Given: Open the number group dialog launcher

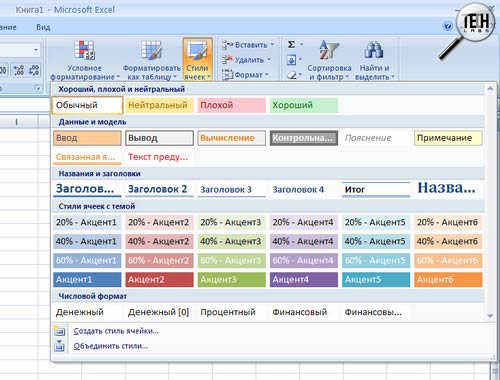Looking at the screenshot, I should pyautogui.click(x=38, y=88).
